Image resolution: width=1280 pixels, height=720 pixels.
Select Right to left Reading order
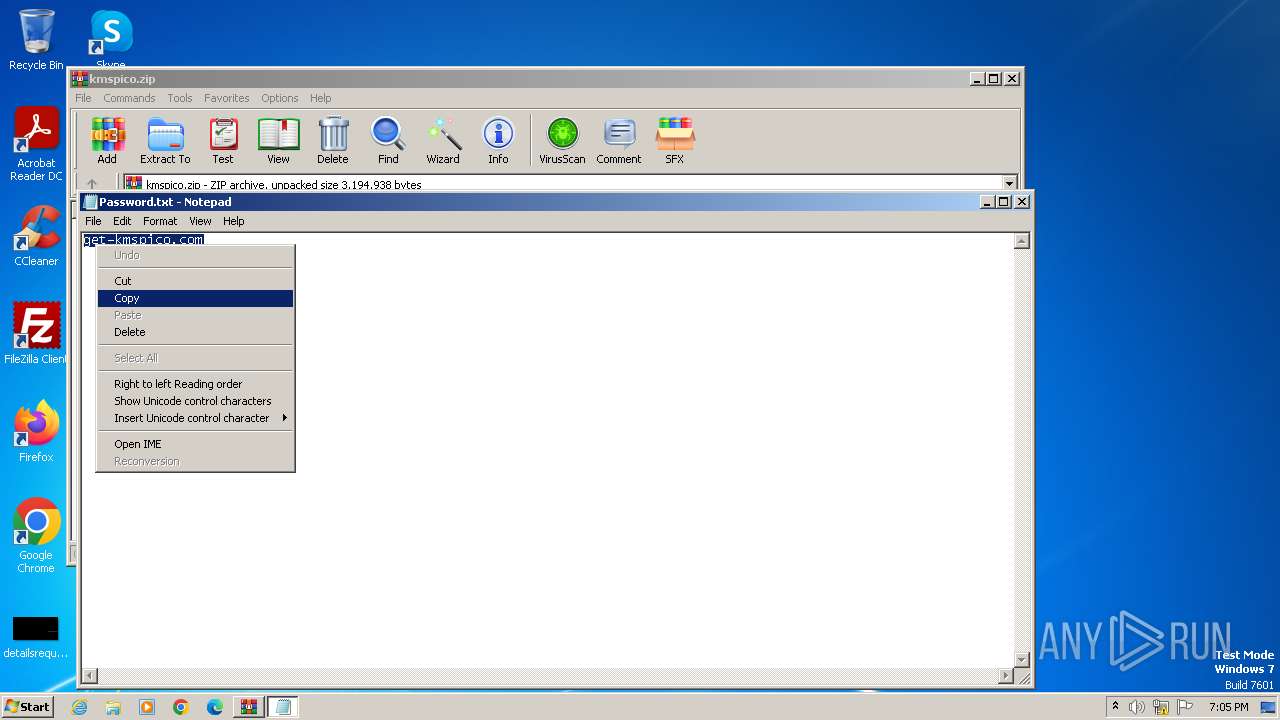[x=195, y=384]
